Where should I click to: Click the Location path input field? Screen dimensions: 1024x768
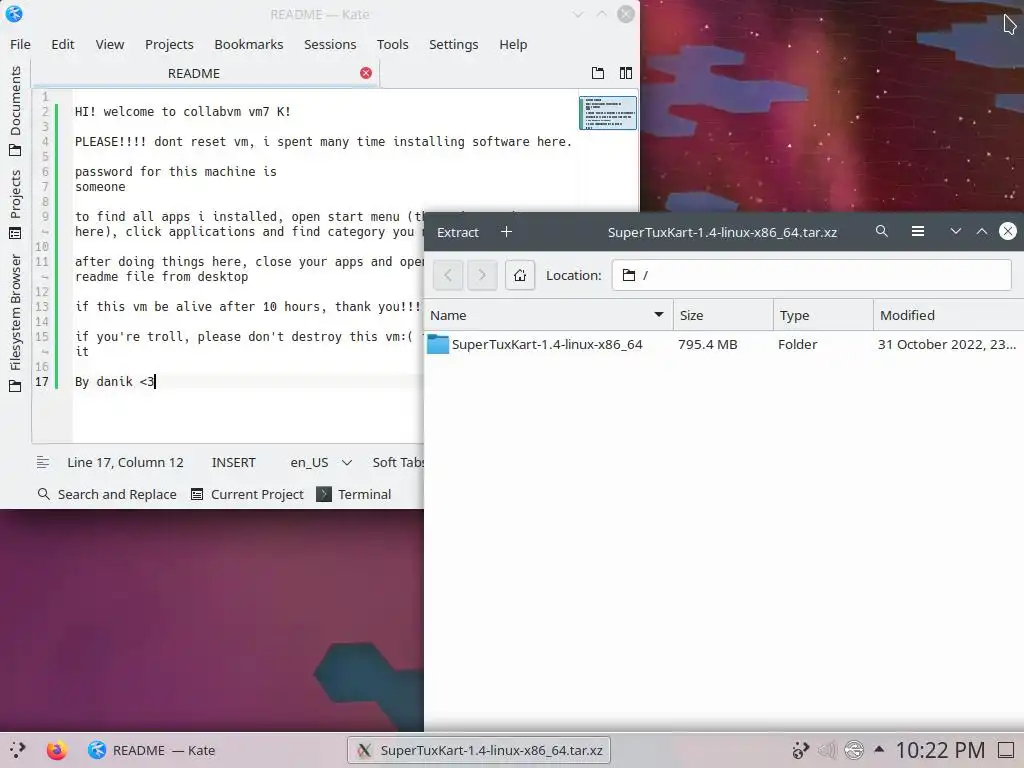coord(812,275)
